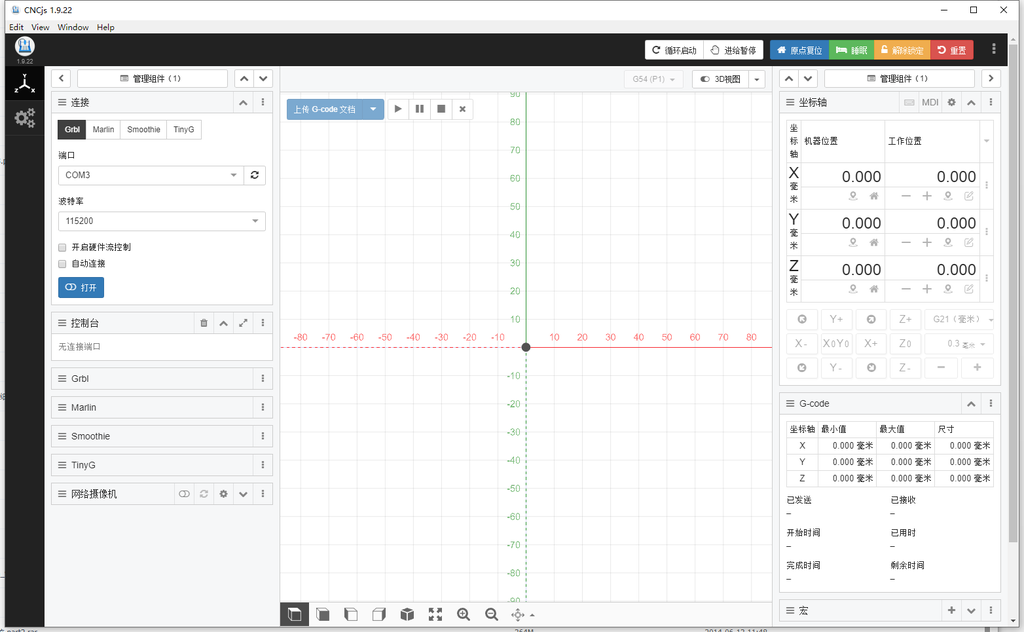Viewport: 1024px width, 632px height.
Task: Toggle keyboard jog icon in axes widget
Action: coord(909,103)
